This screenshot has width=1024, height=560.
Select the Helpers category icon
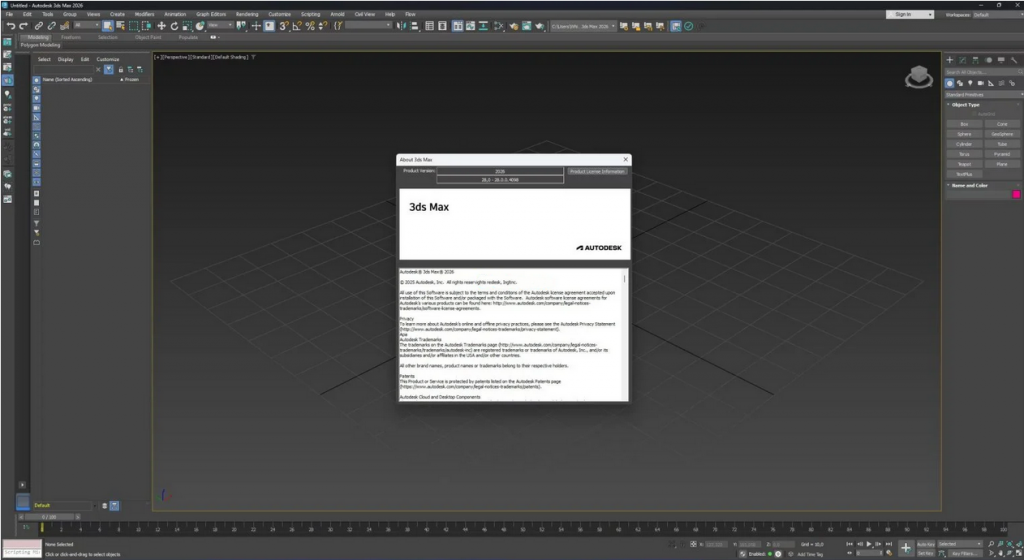tap(991, 84)
